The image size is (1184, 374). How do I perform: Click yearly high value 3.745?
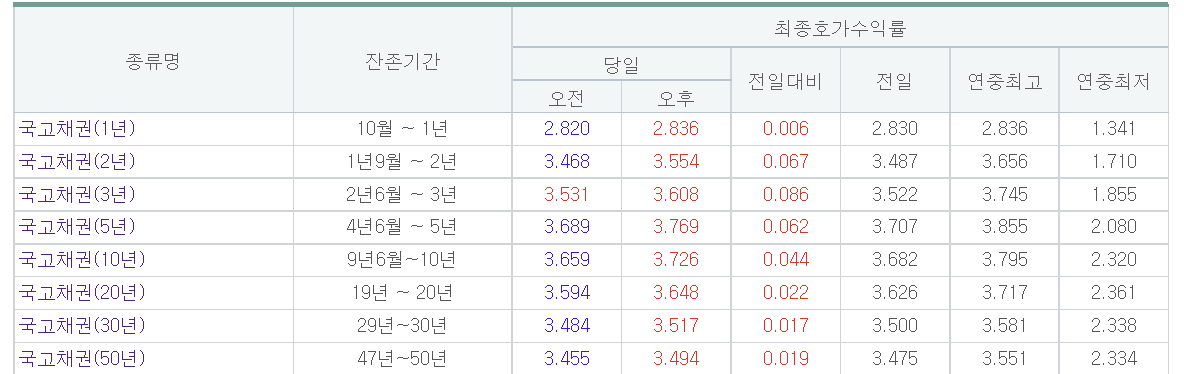coord(1004,194)
